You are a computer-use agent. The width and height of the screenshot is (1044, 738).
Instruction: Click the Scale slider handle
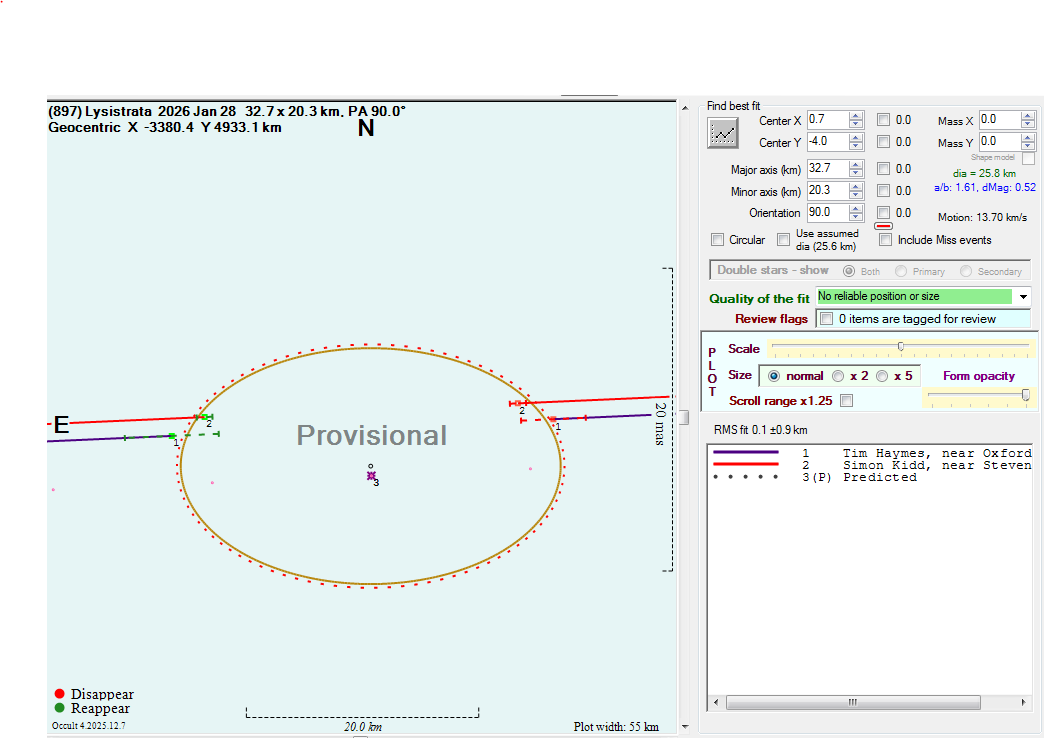[x=901, y=346]
